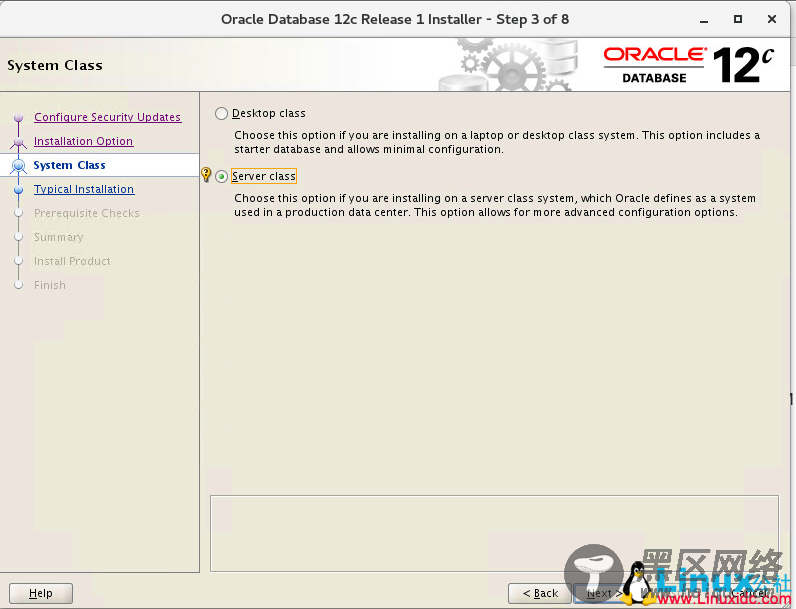The width and height of the screenshot is (796, 609).
Task: Select the Server class radio button
Action: coord(221,177)
